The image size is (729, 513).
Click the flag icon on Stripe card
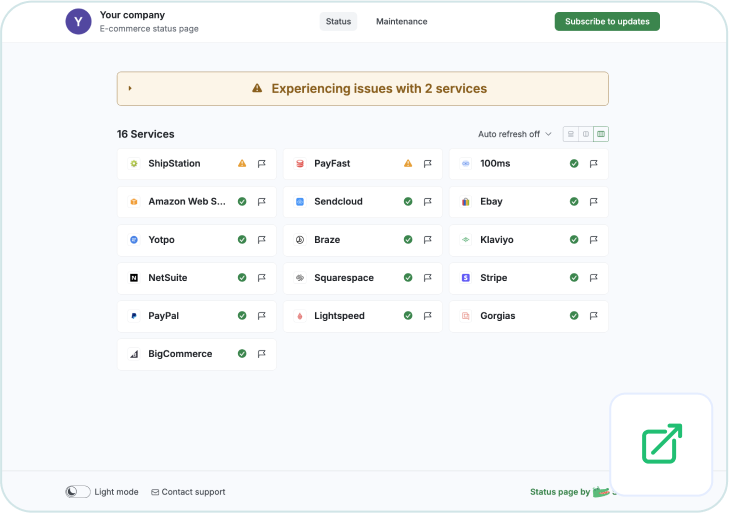click(x=594, y=278)
